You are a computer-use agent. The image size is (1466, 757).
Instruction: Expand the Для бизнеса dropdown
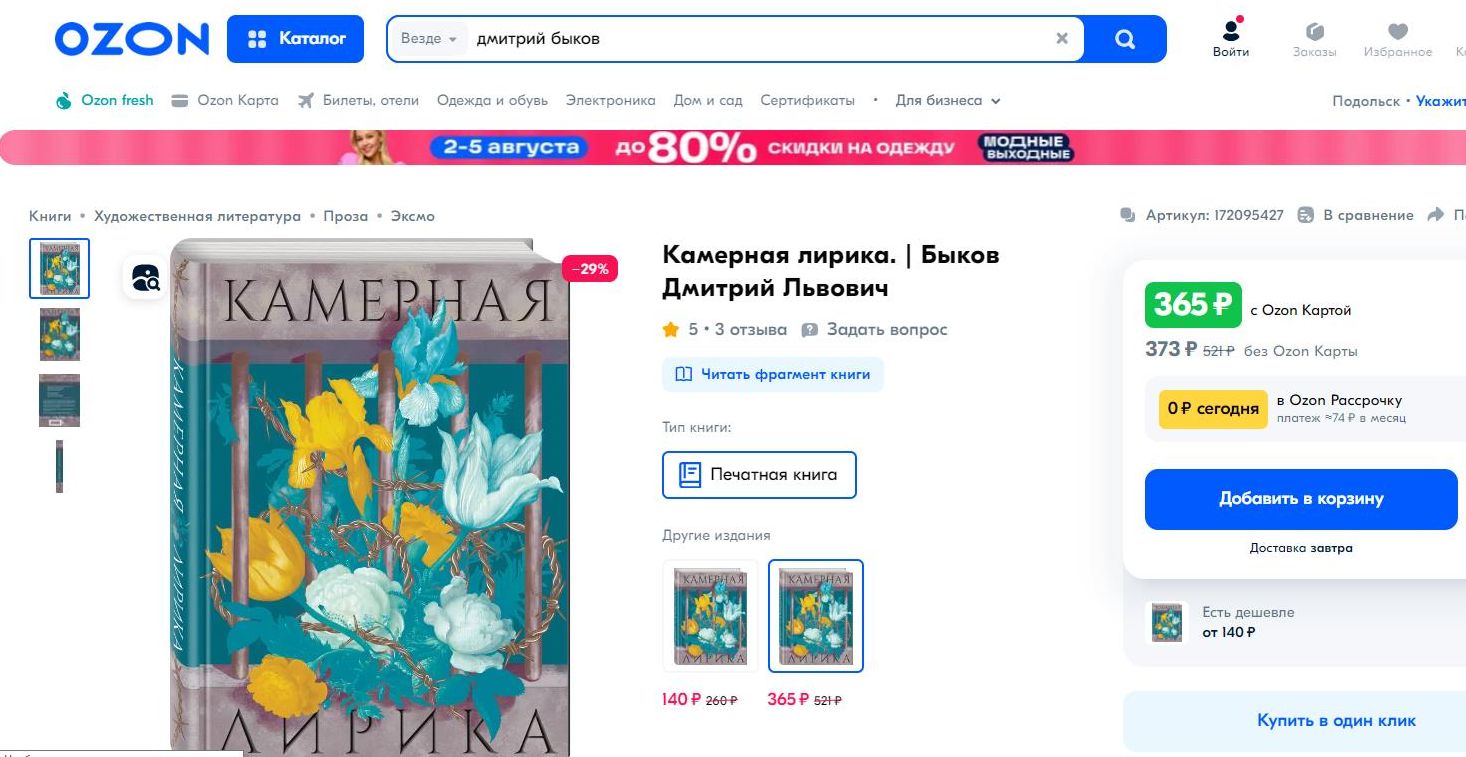948,100
